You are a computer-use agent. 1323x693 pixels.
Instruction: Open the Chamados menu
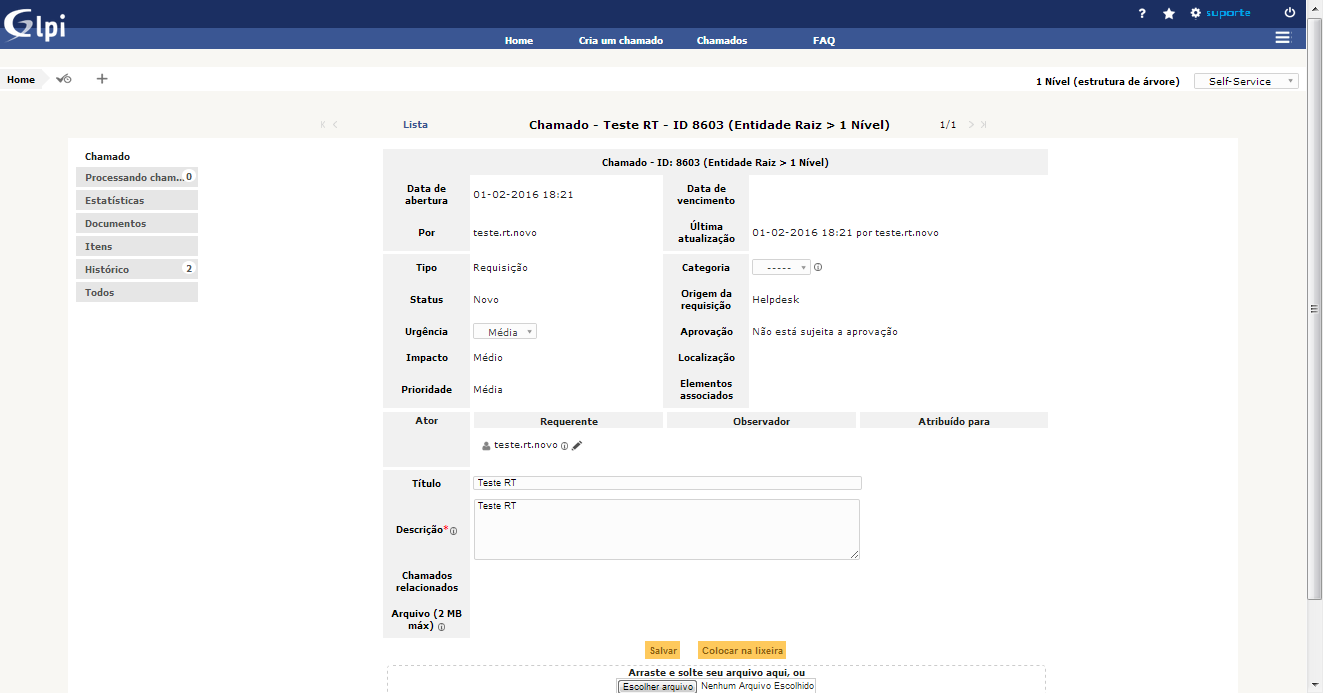click(x=721, y=41)
